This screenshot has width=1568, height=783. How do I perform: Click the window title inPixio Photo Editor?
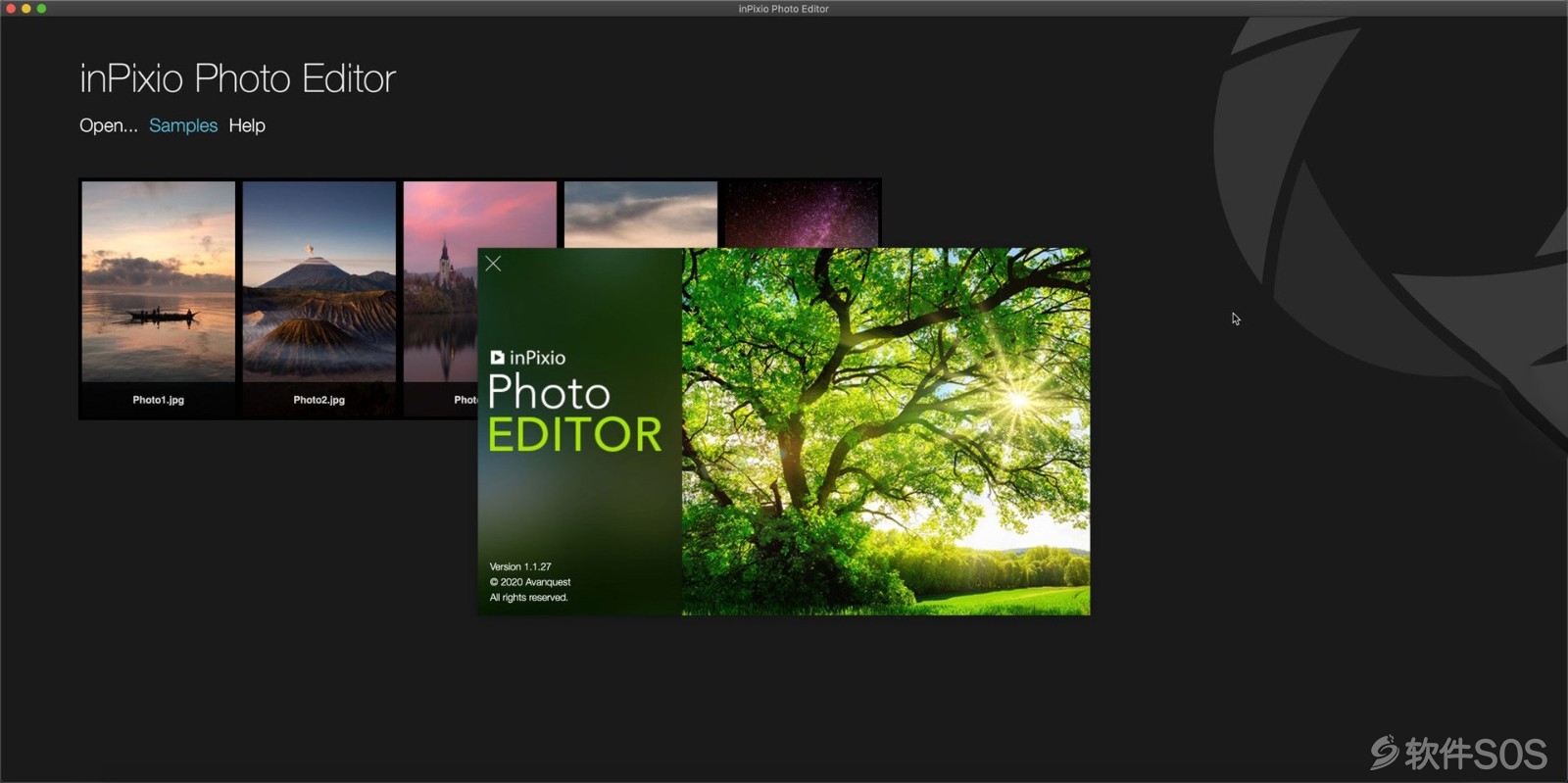pyautogui.click(x=784, y=9)
